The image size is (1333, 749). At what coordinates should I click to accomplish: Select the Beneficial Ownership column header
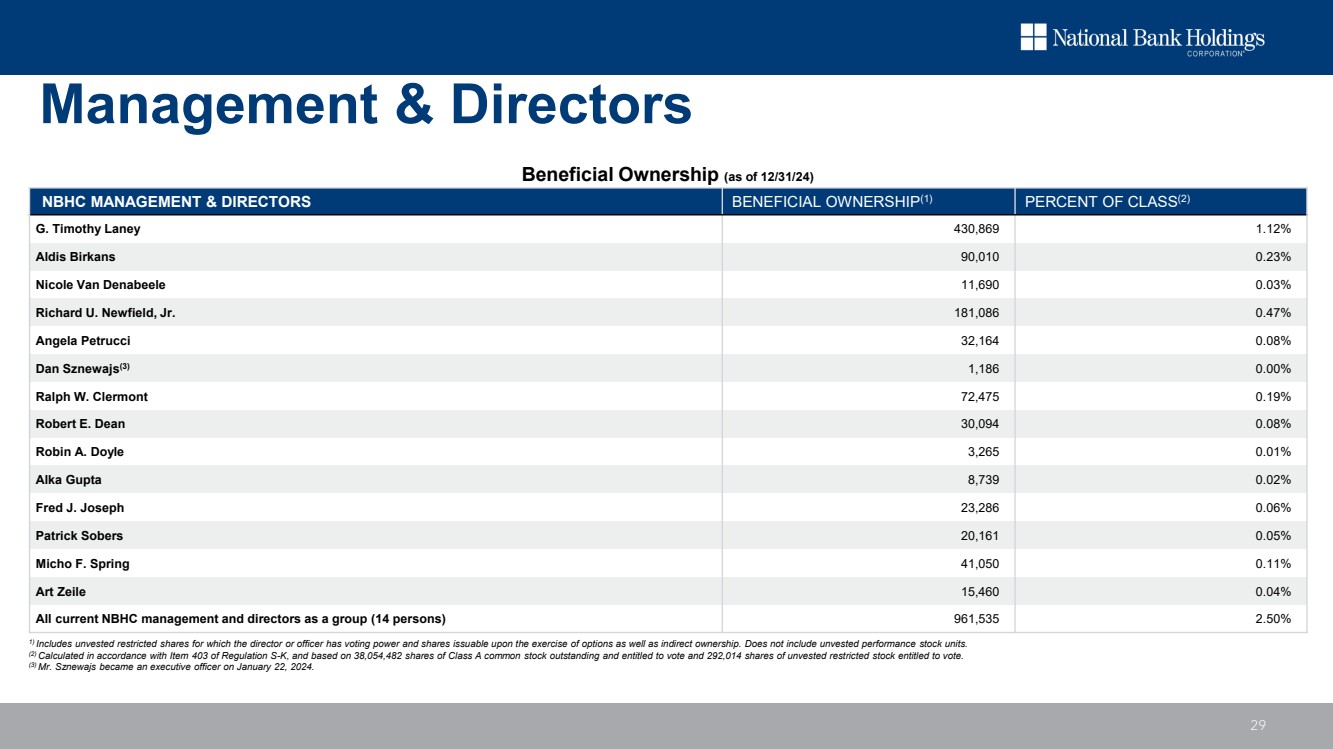coord(832,201)
